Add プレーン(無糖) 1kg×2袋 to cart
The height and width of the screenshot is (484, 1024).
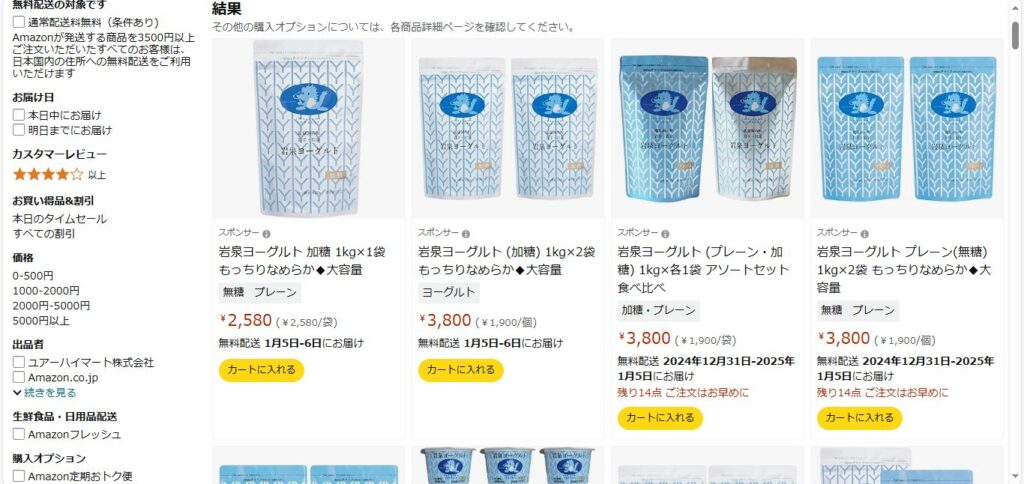tap(859, 418)
